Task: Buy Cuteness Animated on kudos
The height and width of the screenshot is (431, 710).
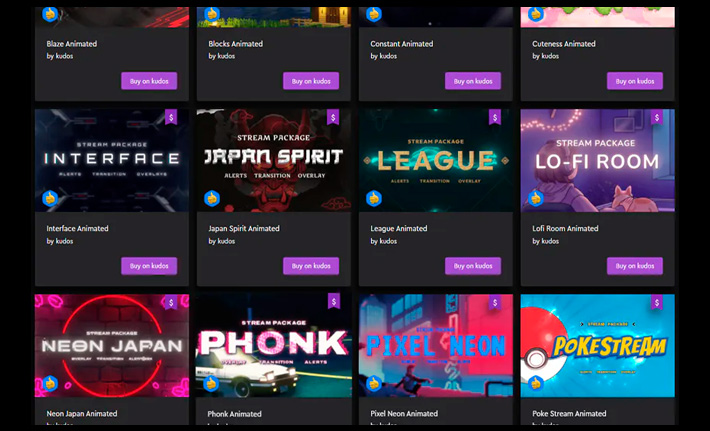Action: point(635,81)
